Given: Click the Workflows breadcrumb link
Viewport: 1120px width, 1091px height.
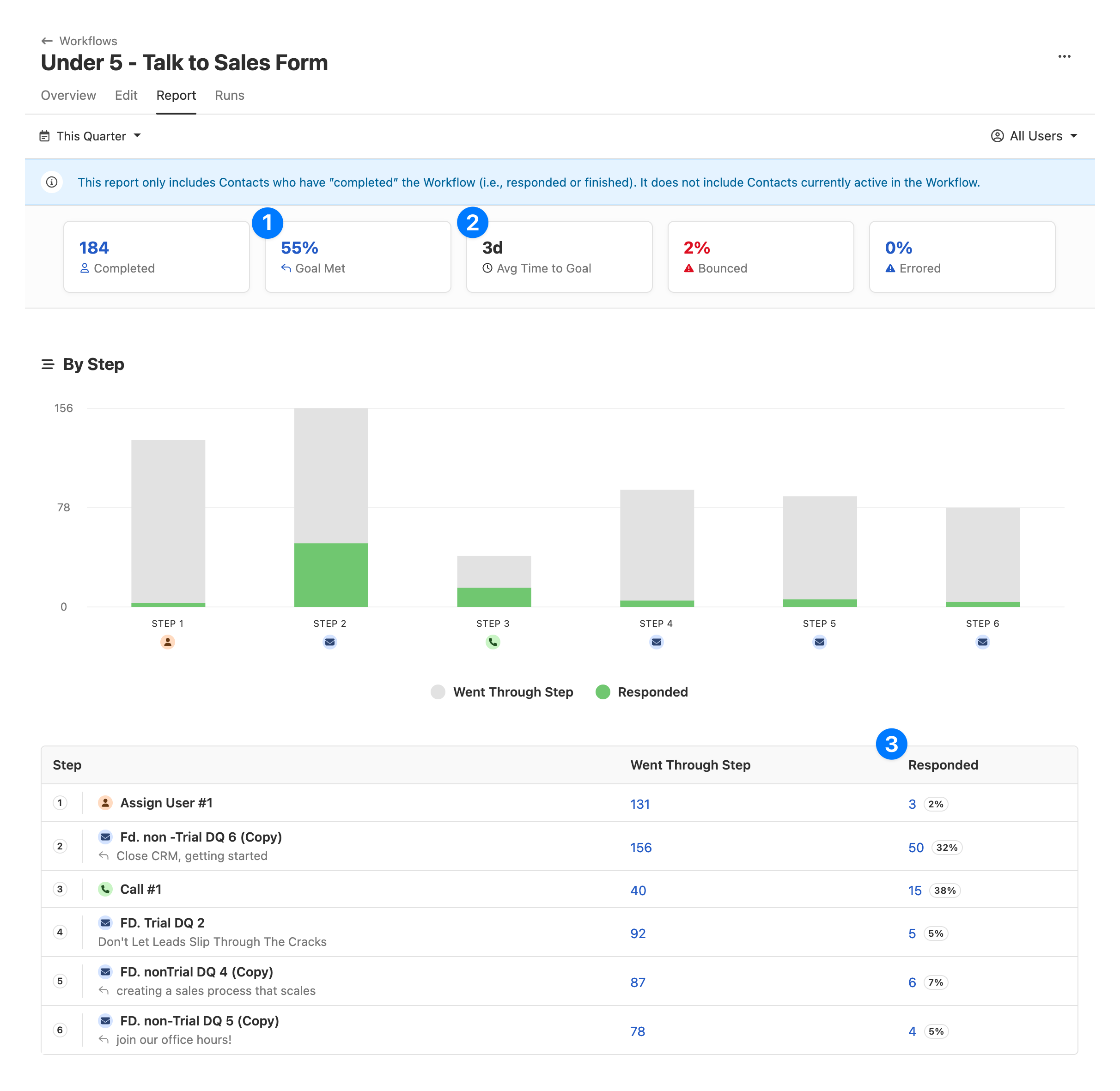Looking at the screenshot, I should (88, 41).
